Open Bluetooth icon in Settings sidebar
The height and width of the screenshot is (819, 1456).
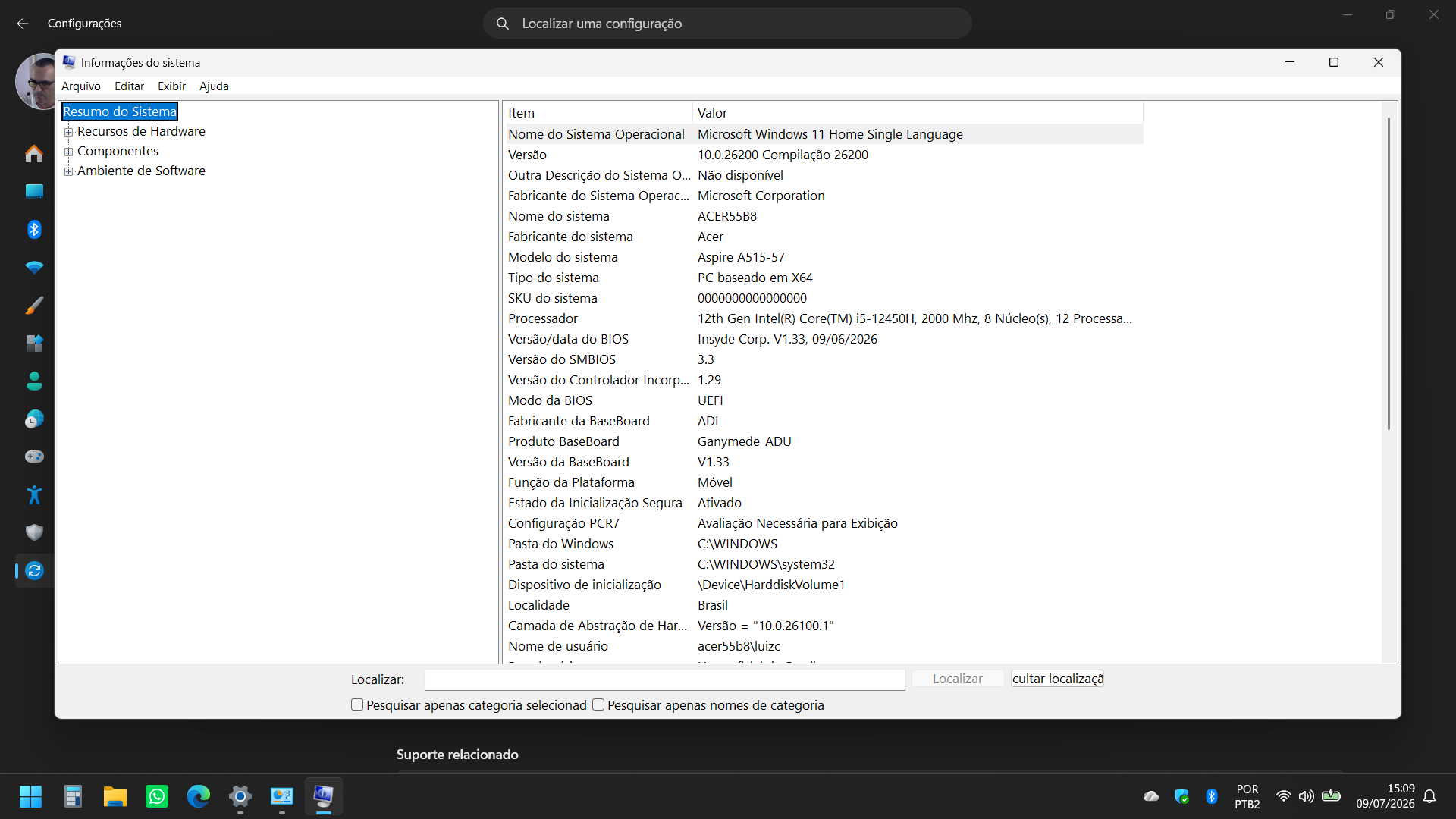(34, 230)
